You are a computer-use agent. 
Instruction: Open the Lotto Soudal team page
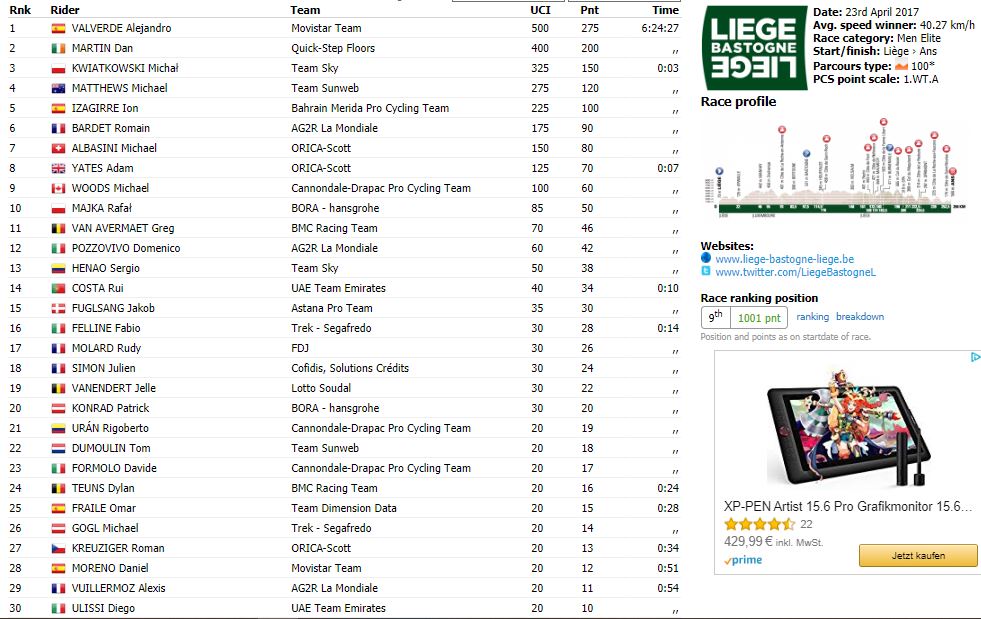(x=321, y=388)
